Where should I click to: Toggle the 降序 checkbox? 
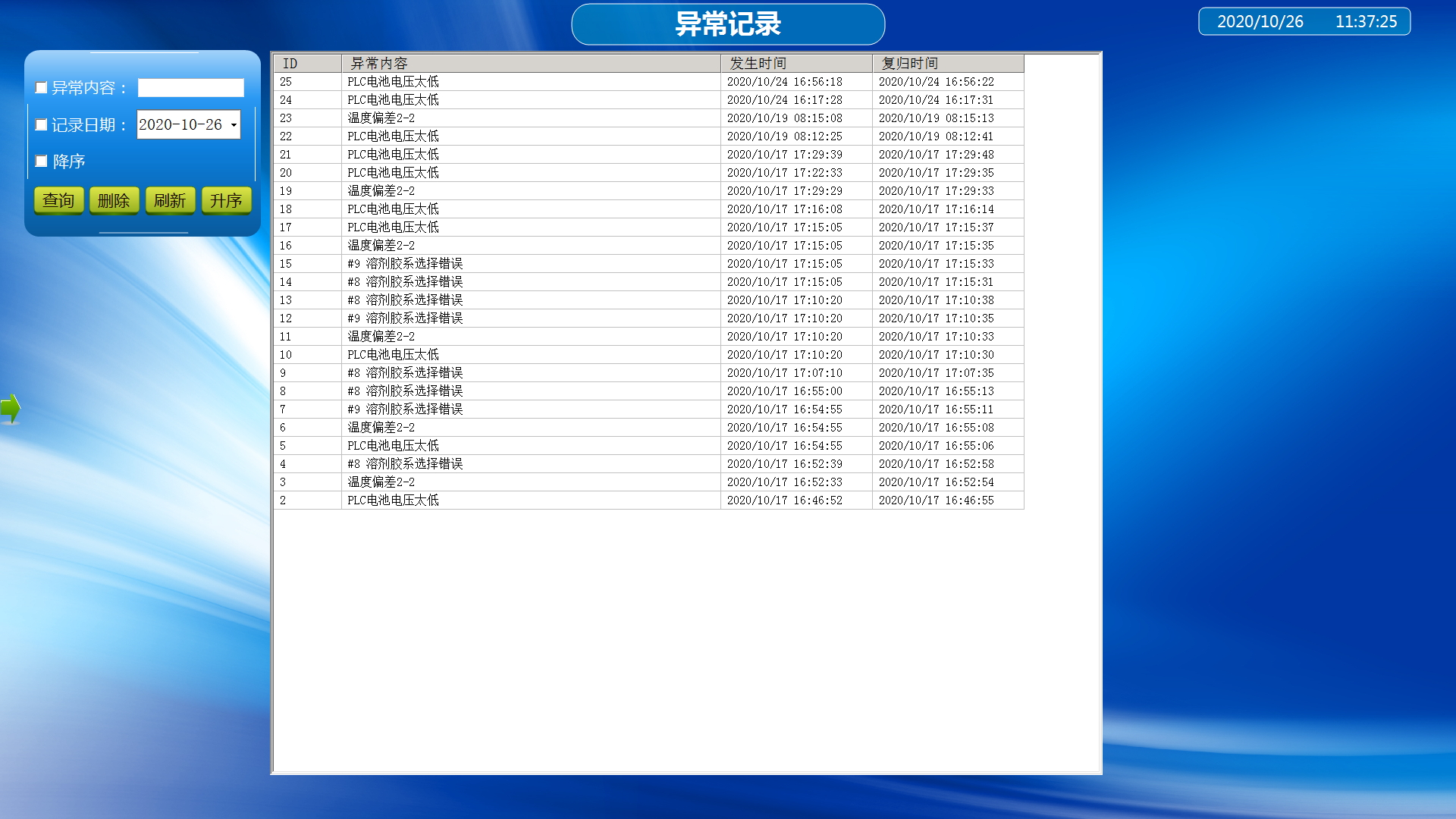(42, 161)
